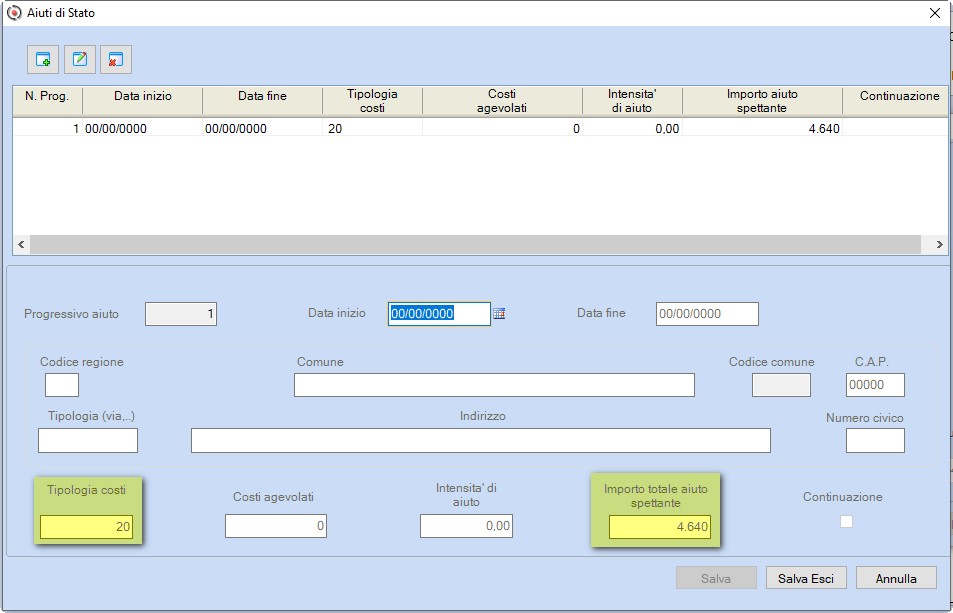Click the left arrow of the horizontal scrollbar
The height and width of the screenshot is (613, 953).
[x=21, y=244]
